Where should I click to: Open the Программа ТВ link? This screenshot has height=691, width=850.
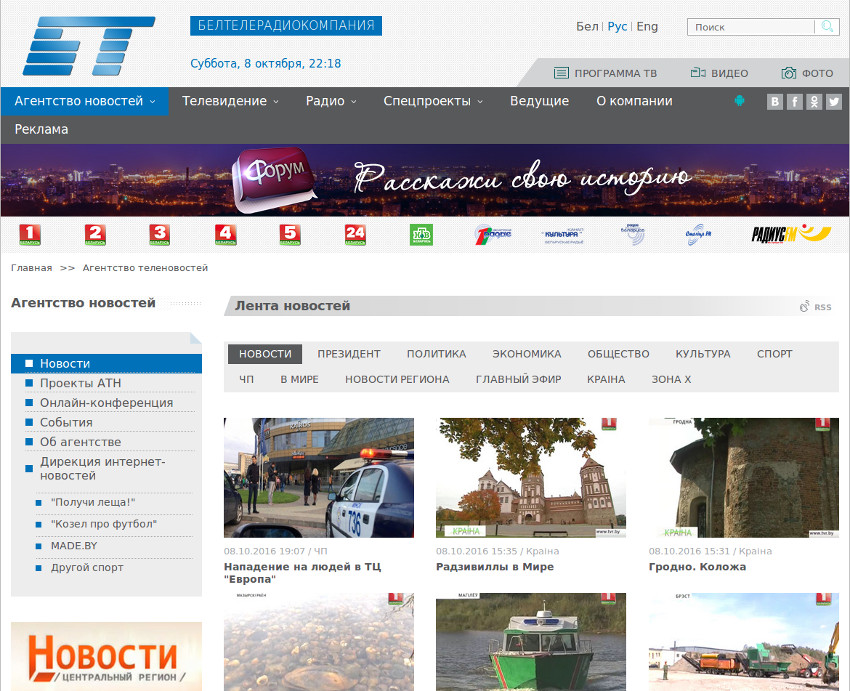(606, 73)
